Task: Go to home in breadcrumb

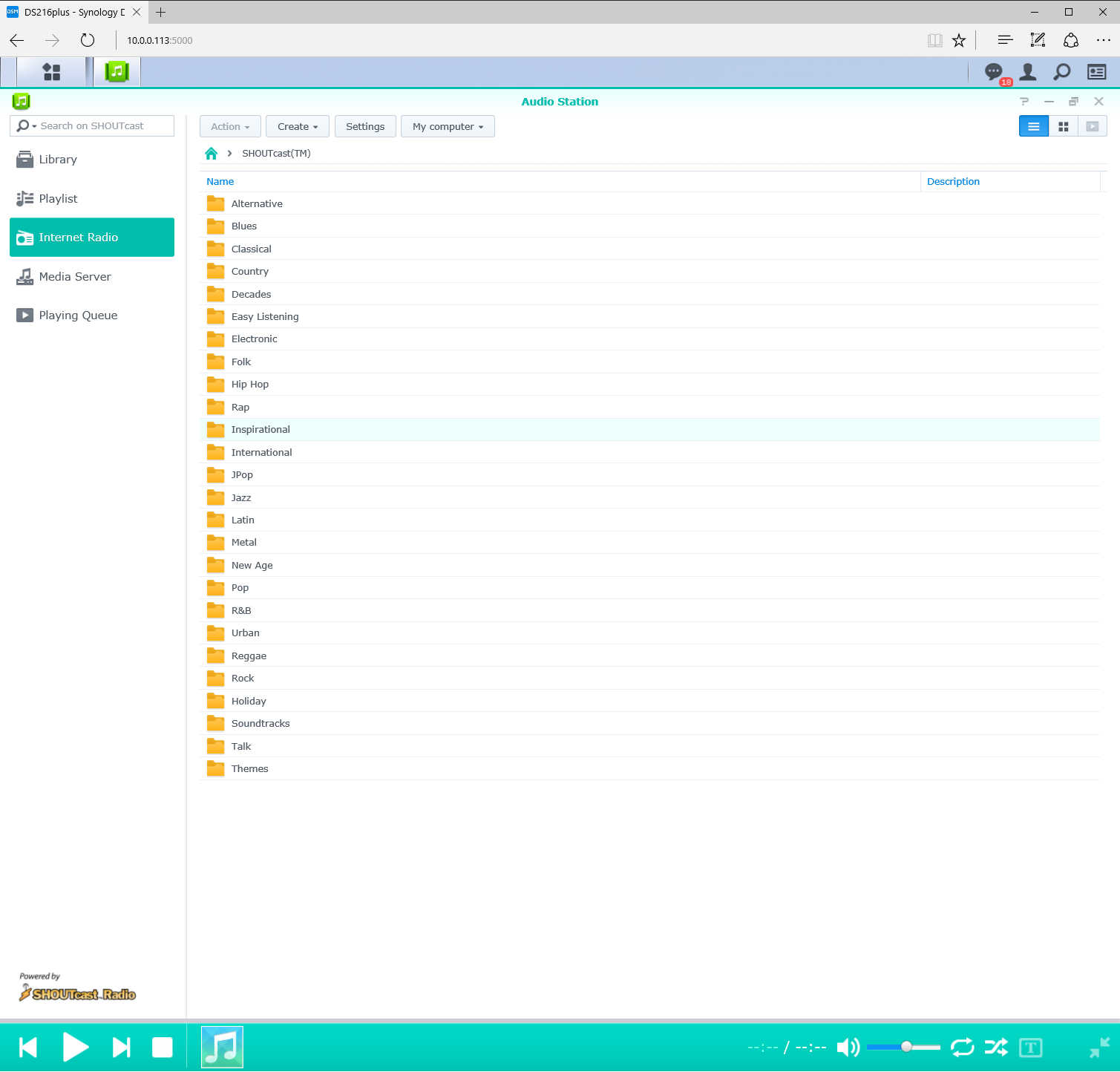Action: click(212, 154)
